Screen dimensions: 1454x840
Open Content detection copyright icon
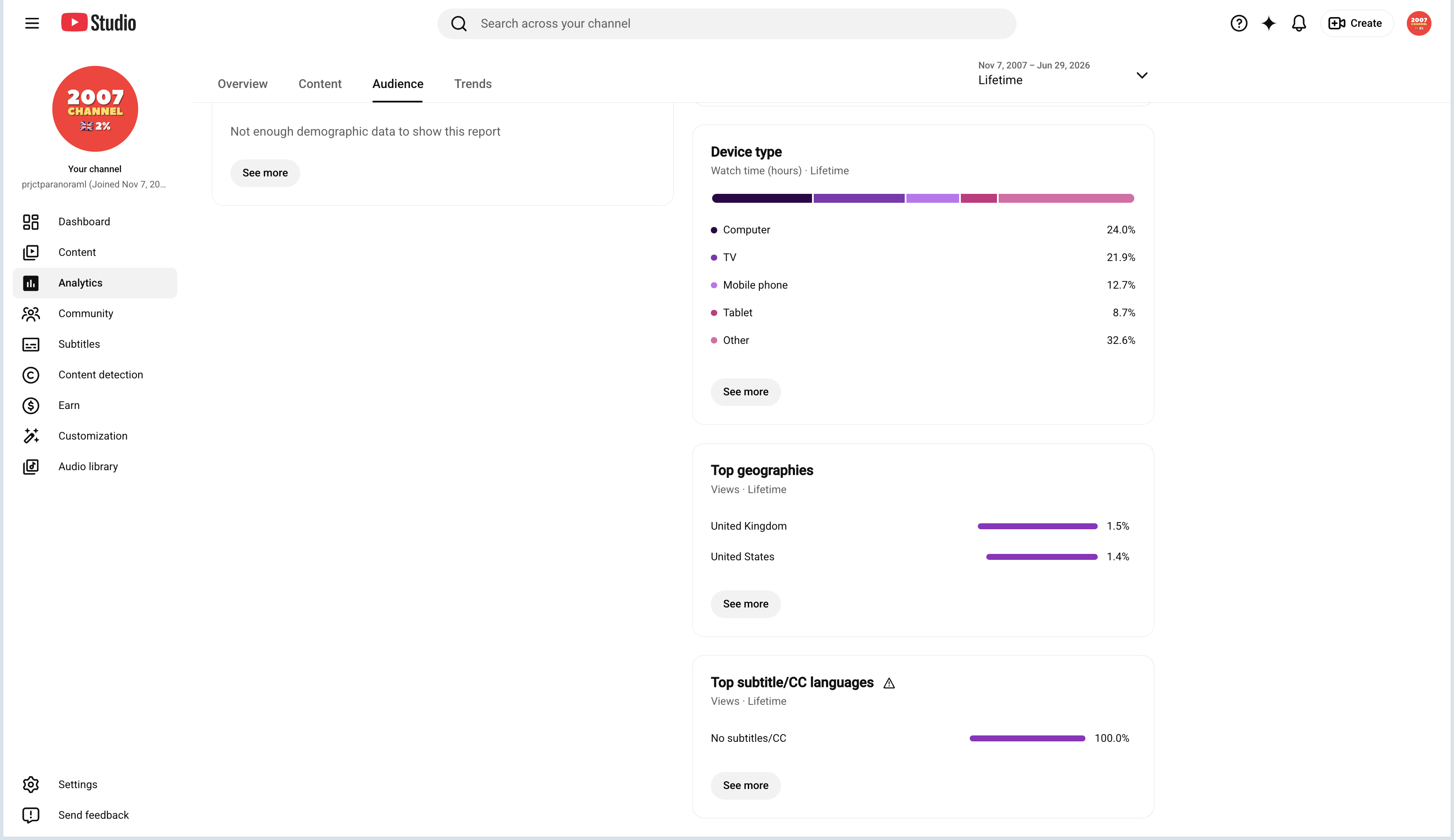tap(31, 375)
